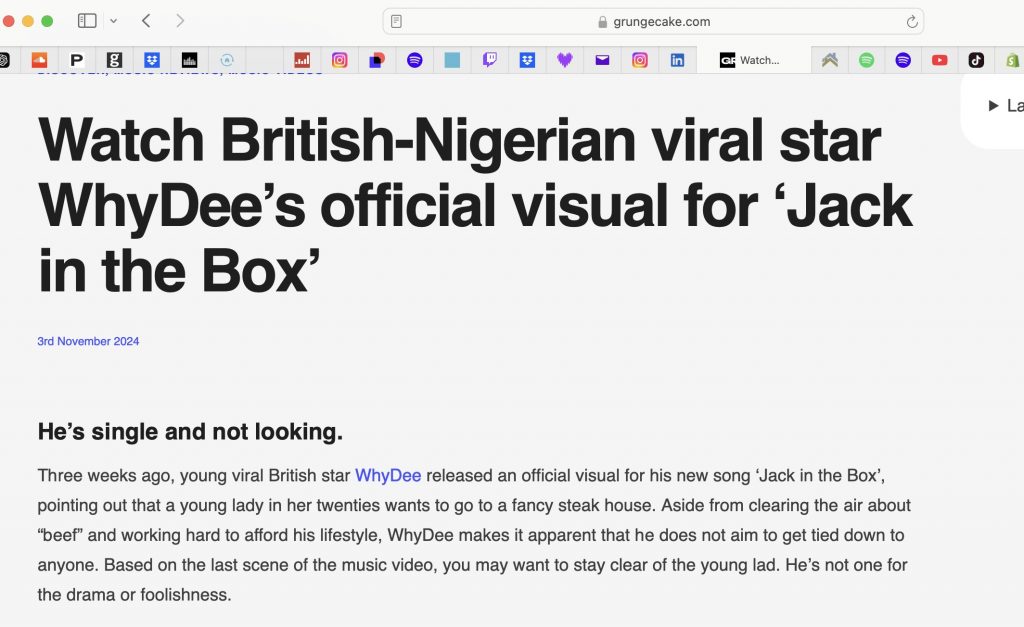Viewport: 1024px width, 627px height.
Task: Open the ChatGPT pinned tab
Action: (4, 60)
